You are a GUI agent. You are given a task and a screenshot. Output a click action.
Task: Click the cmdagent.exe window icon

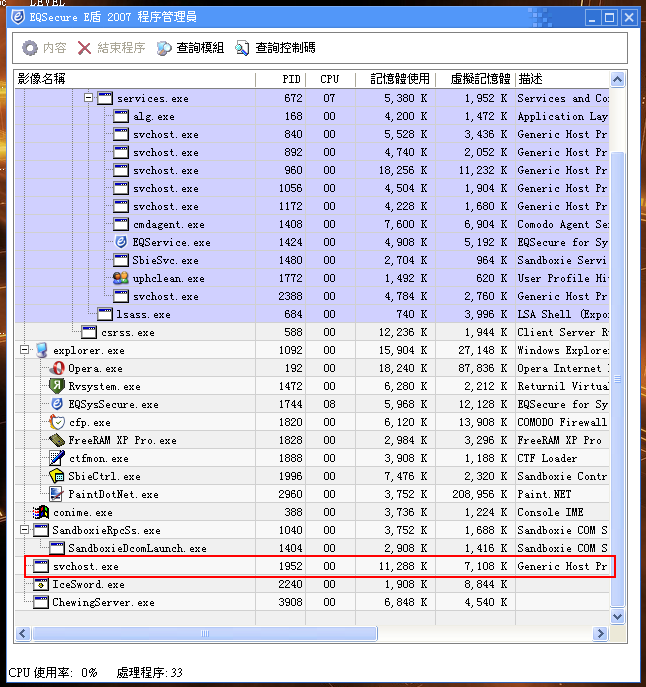click(121, 224)
